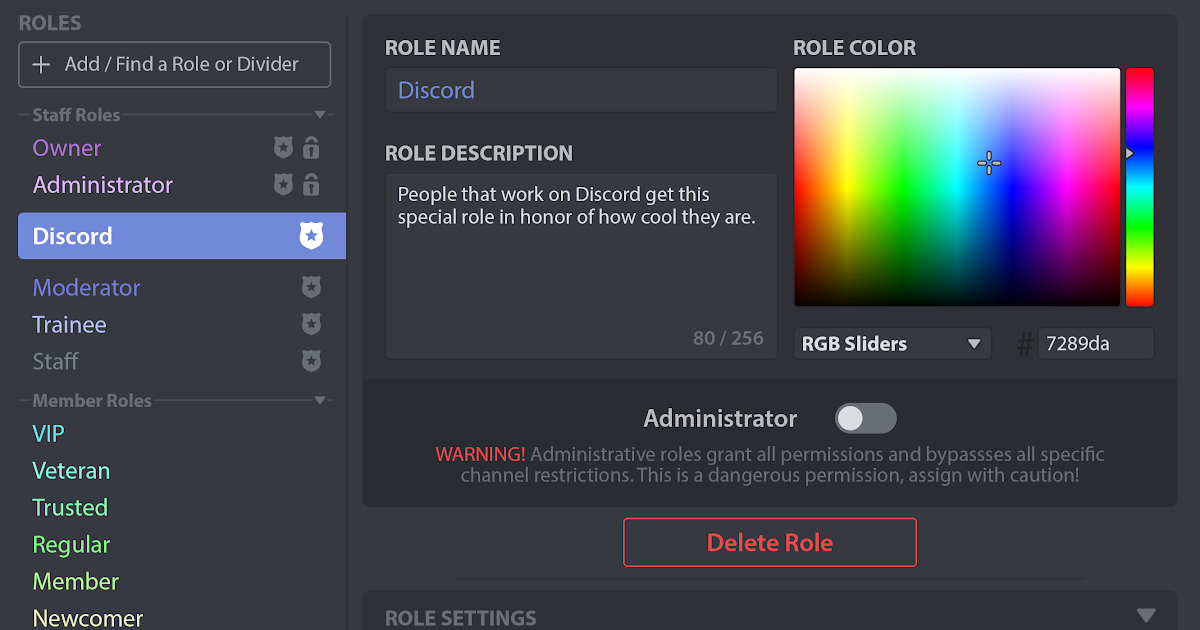The width and height of the screenshot is (1200, 630).
Task: Click the red WARNING! text
Action: (x=480, y=454)
